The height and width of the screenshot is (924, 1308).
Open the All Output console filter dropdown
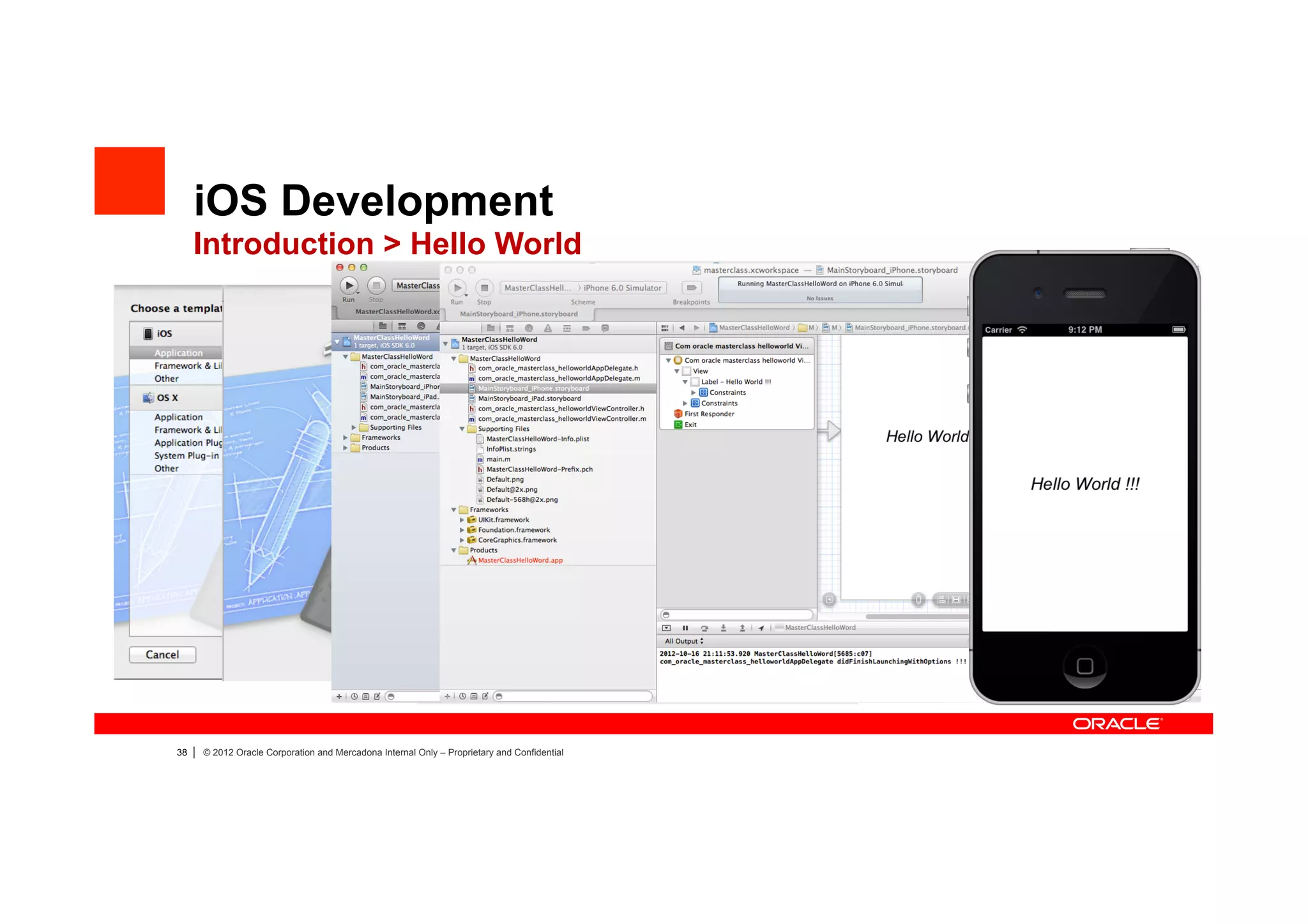(x=684, y=641)
